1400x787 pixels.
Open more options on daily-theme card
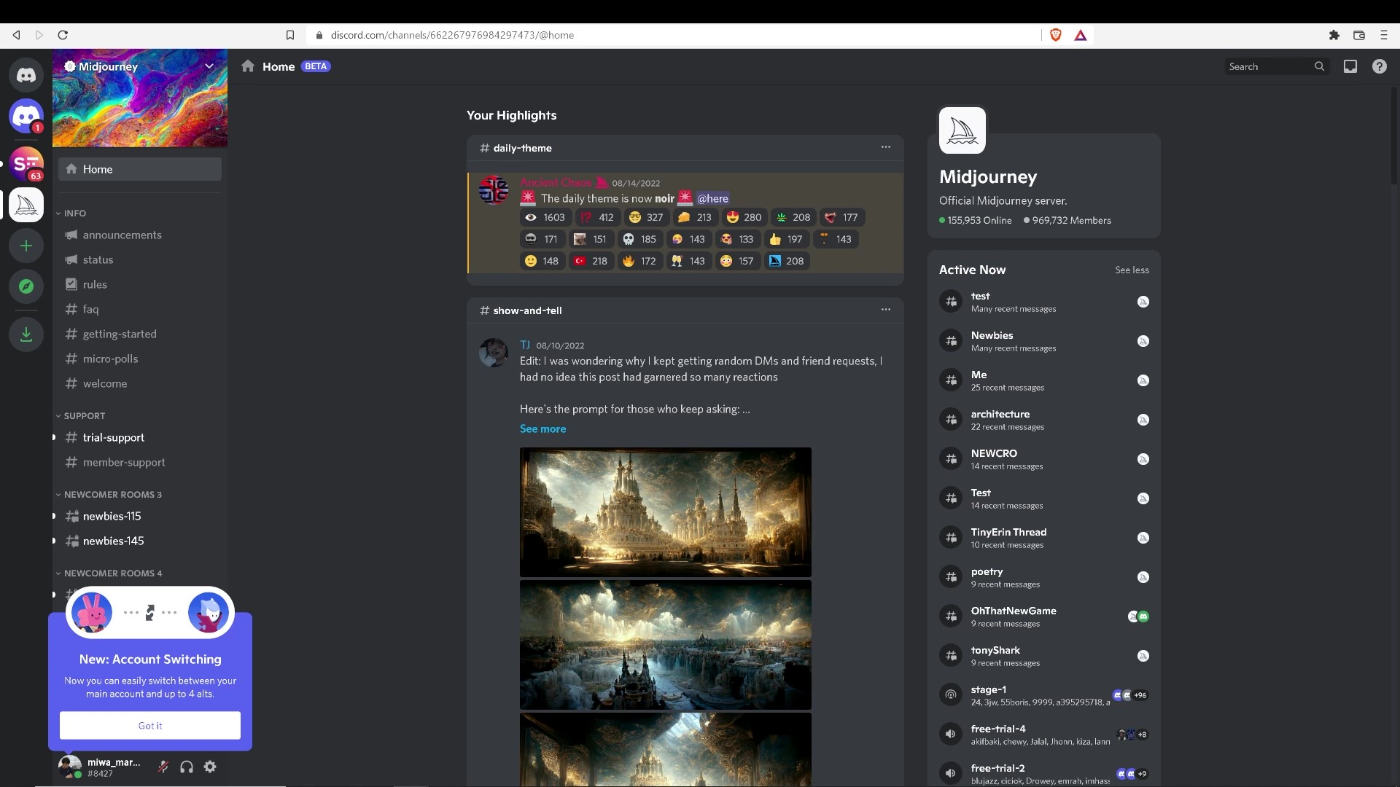point(885,147)
